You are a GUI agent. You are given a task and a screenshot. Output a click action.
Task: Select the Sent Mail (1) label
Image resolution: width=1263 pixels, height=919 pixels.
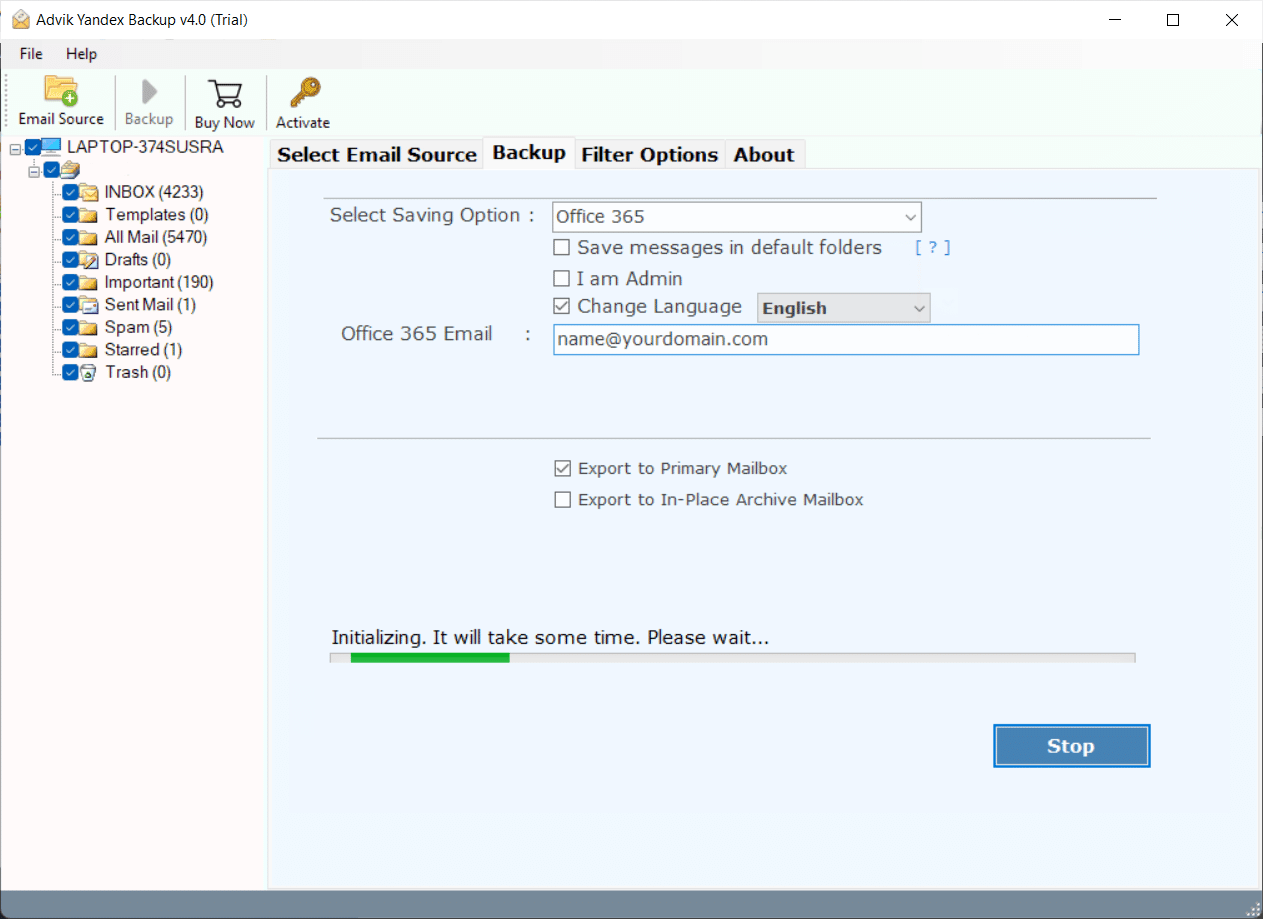[x=151, y=305]
